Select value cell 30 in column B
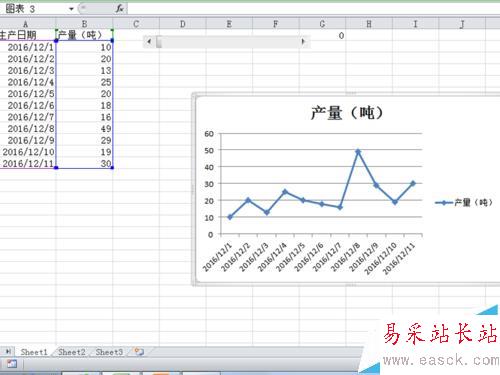 [84, 163]
